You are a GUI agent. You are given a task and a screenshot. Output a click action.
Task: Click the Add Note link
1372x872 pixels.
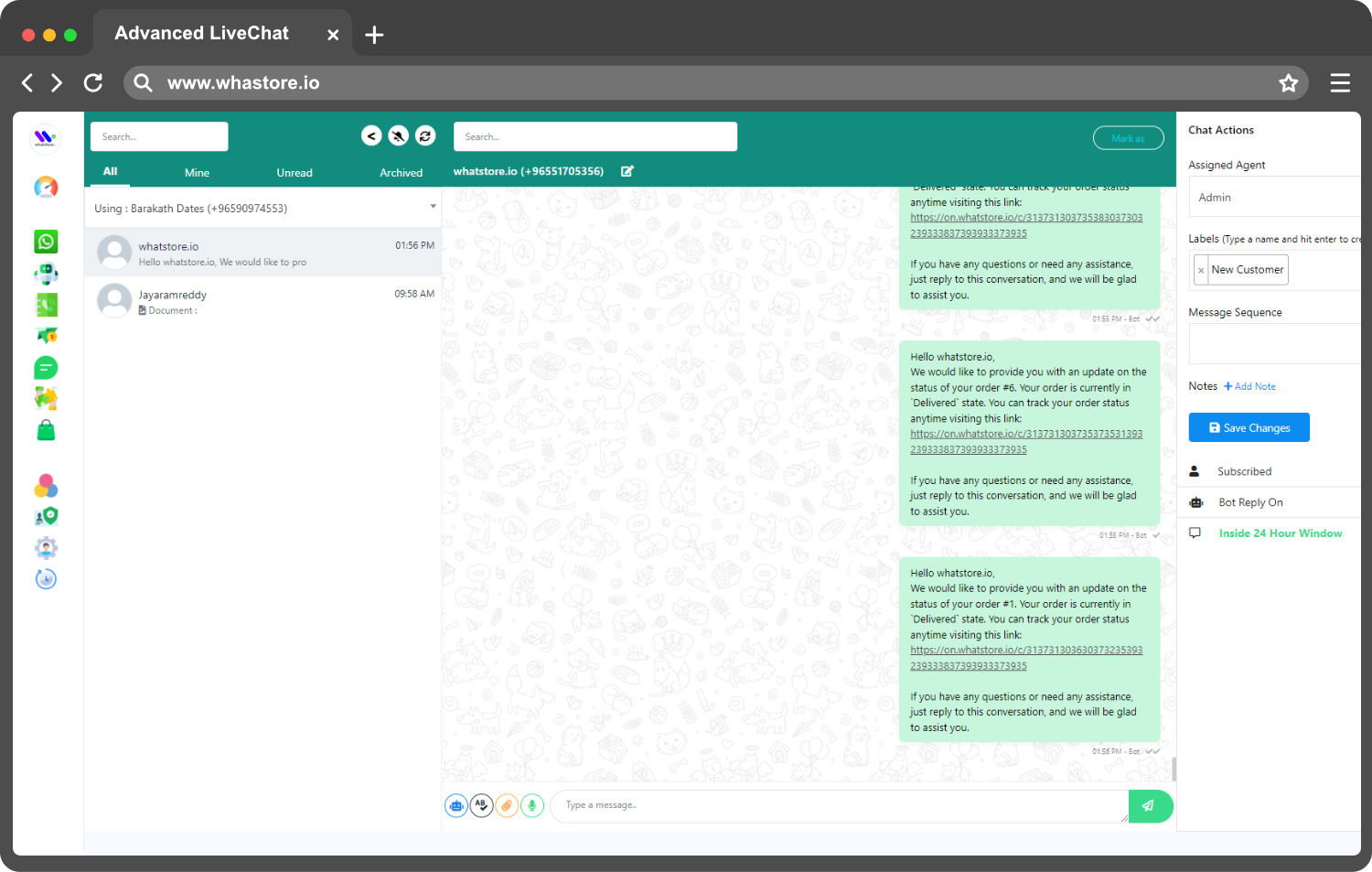coord(1249,386)
